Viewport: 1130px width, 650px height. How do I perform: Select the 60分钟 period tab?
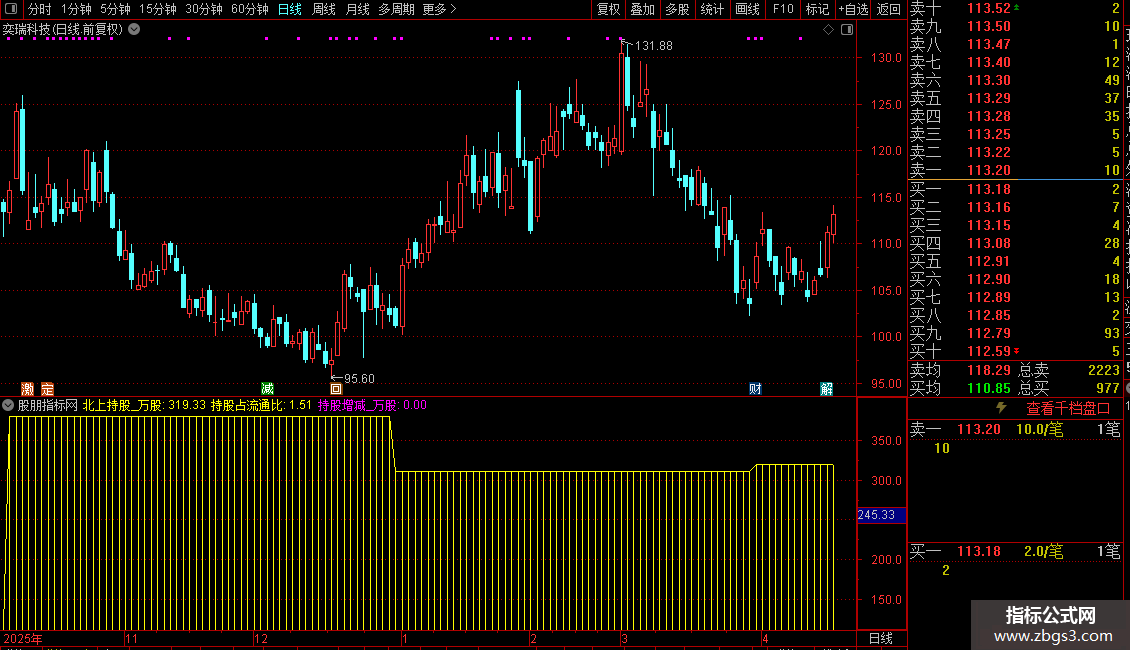(x=250, y=9)
